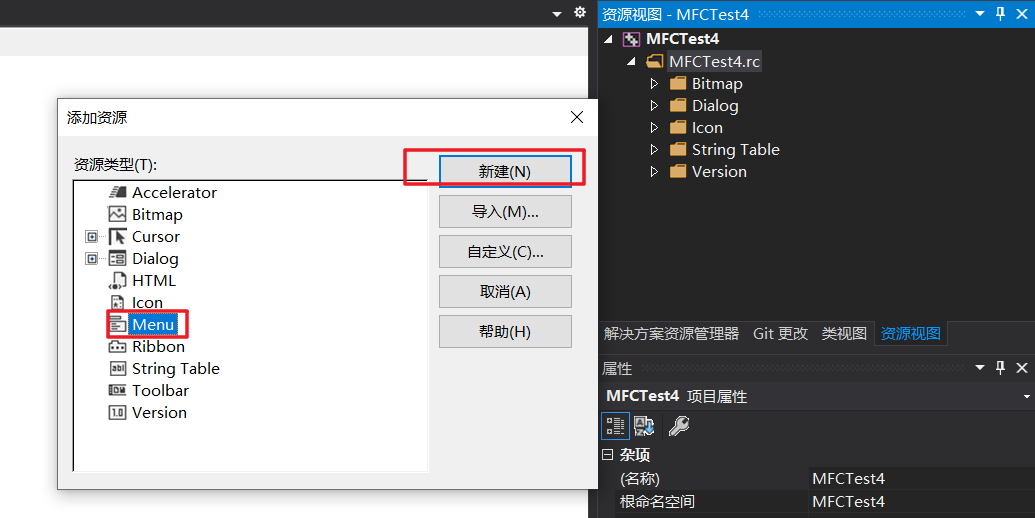Image resolution: width=1035 pixels, height=518 pixels.
Task: Click the Dialog resource icon in type list
Action: pyautogui.click(x=117, y=258)
